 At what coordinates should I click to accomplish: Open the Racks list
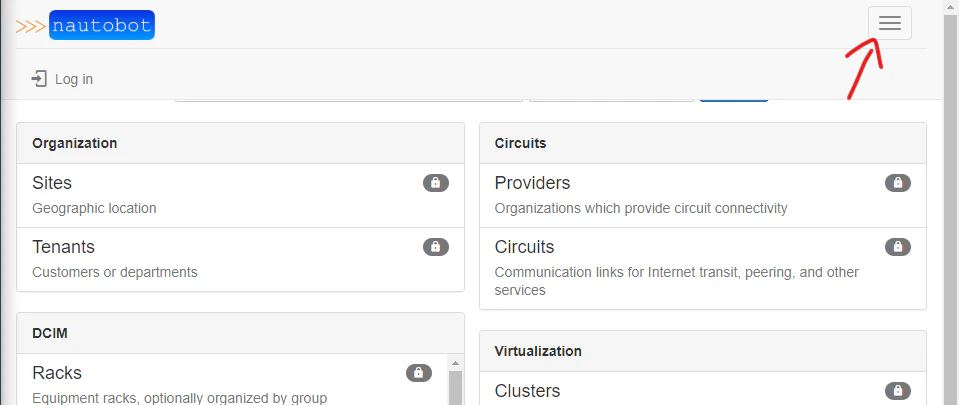pos(57,373)
